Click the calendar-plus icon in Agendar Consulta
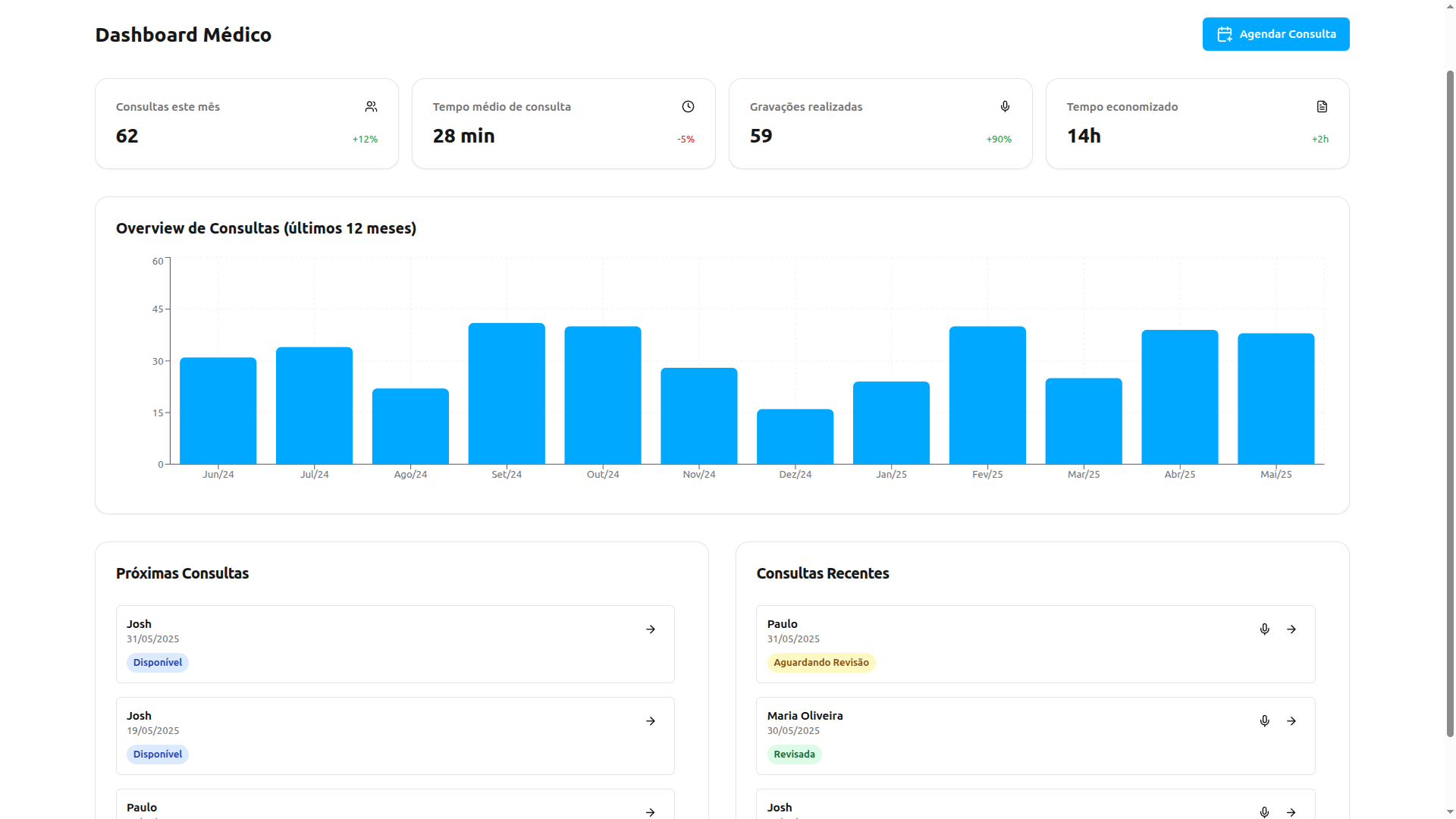The image size is (1456, 819). (x=1225, y=34)
